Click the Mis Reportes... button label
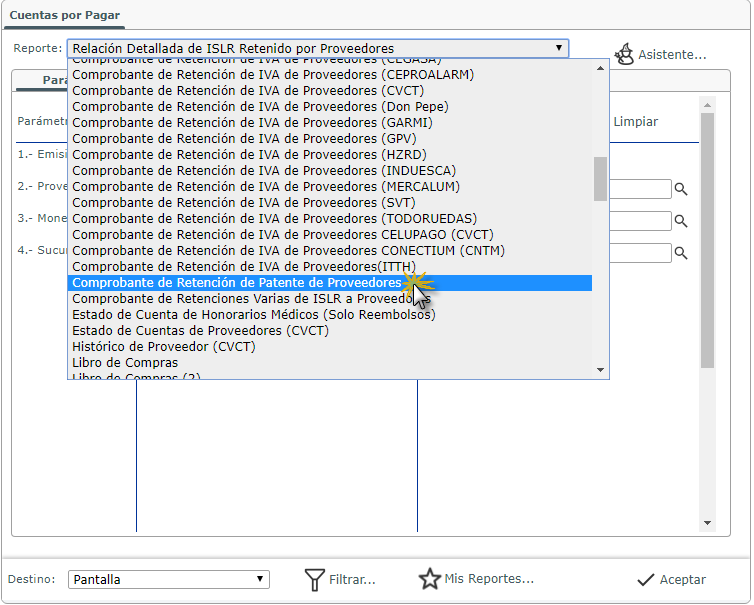 (x=489, y=579)
